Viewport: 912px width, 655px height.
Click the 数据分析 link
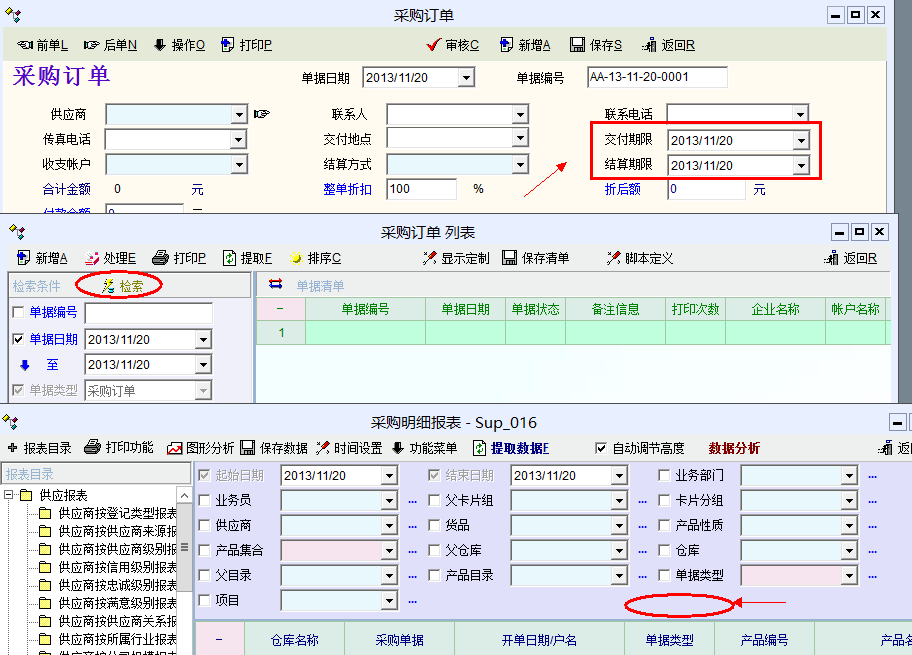[734, 448]
